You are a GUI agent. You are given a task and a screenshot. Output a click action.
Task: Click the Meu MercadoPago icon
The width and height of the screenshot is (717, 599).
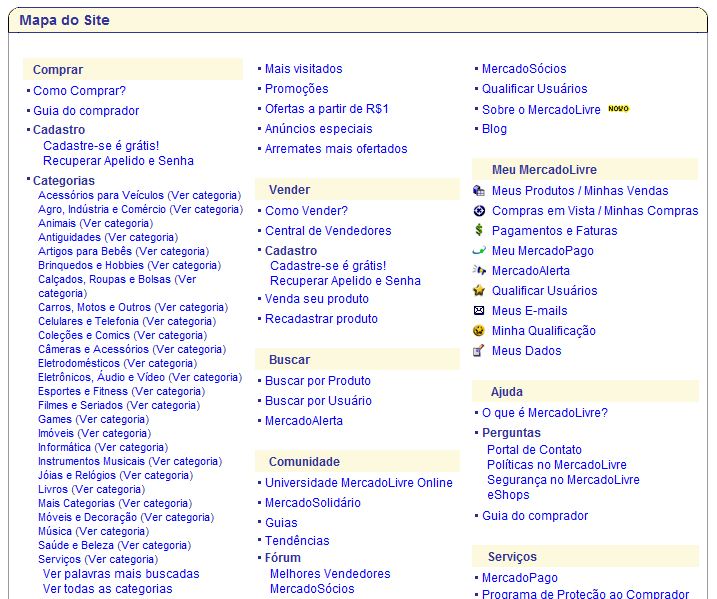(479, 251)
